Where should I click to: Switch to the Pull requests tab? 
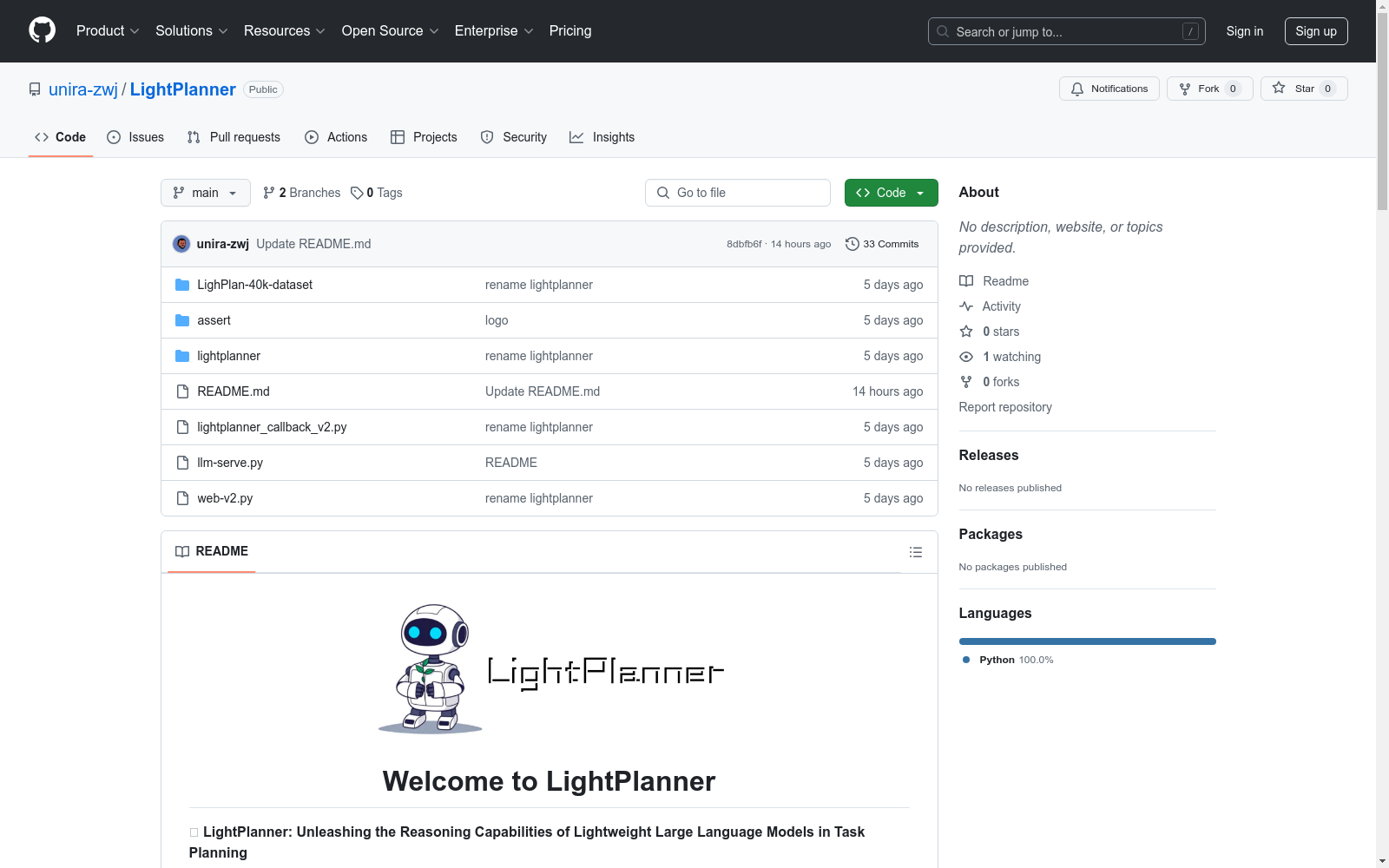234,137
